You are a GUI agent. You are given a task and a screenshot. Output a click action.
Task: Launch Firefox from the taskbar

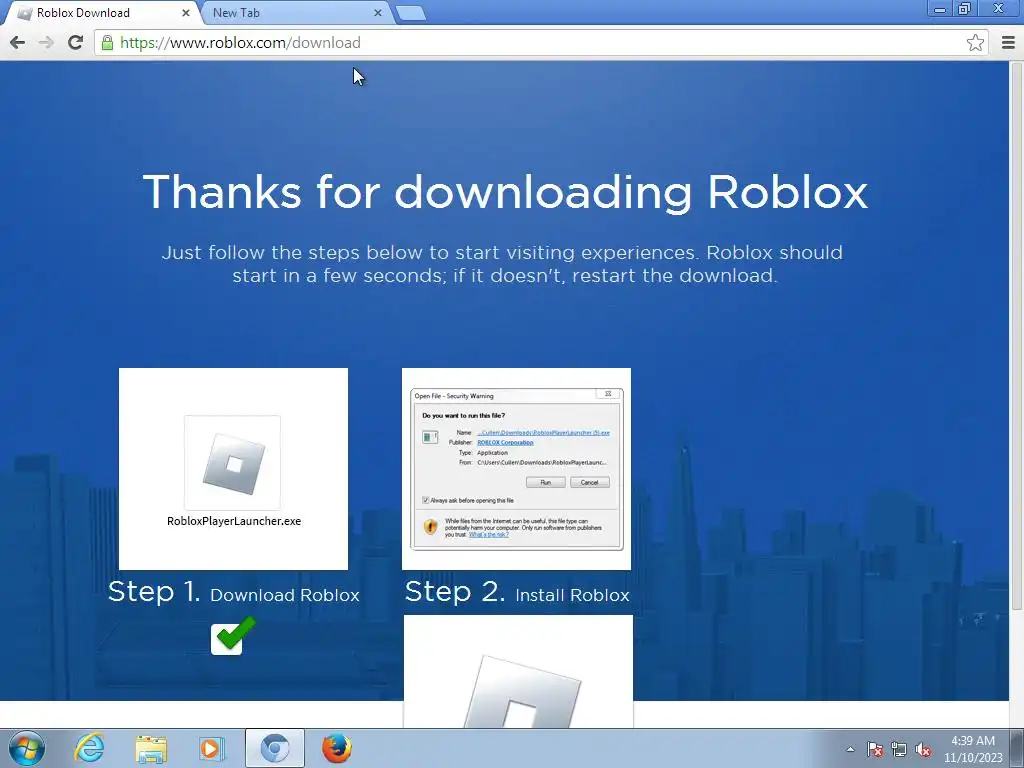[337, 748]
